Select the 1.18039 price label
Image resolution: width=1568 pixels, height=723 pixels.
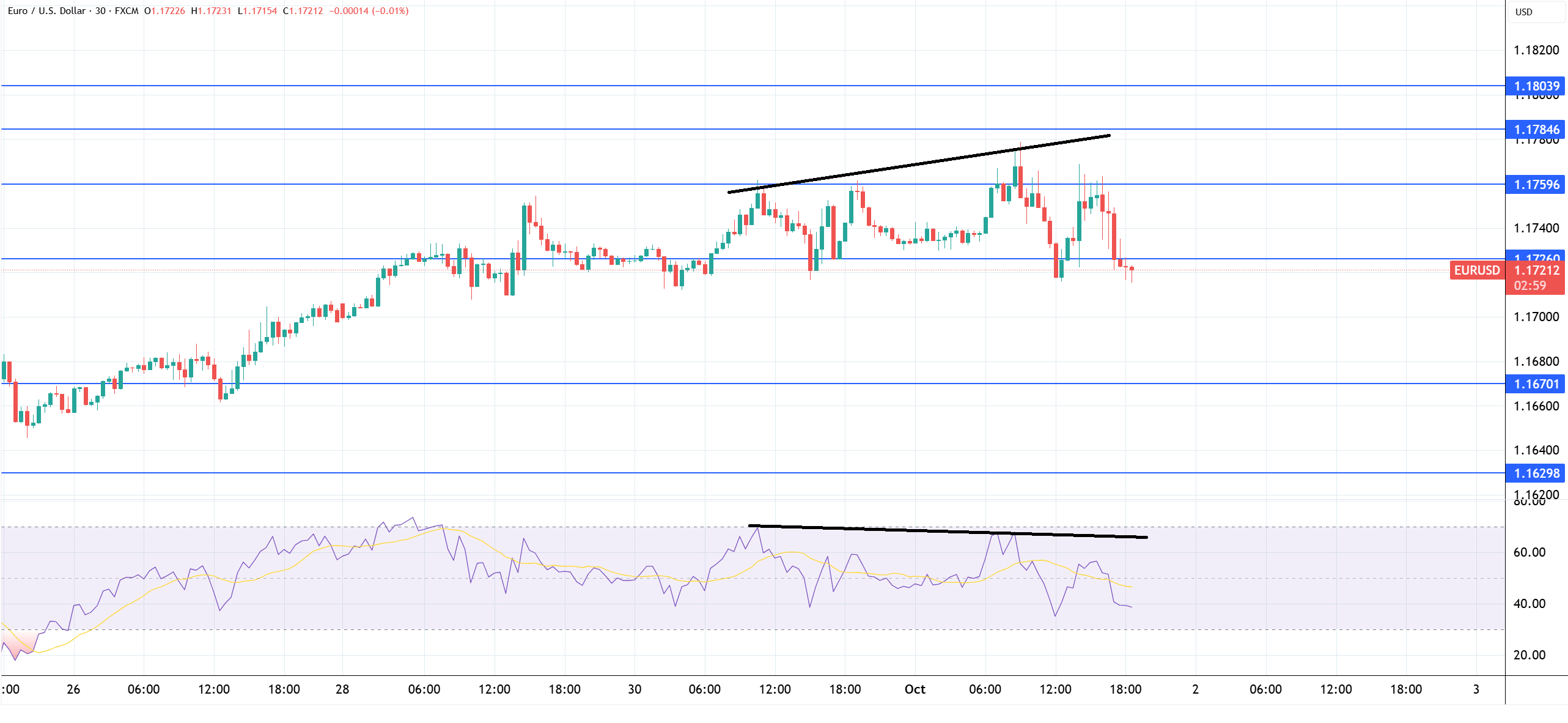(1536, 86)
